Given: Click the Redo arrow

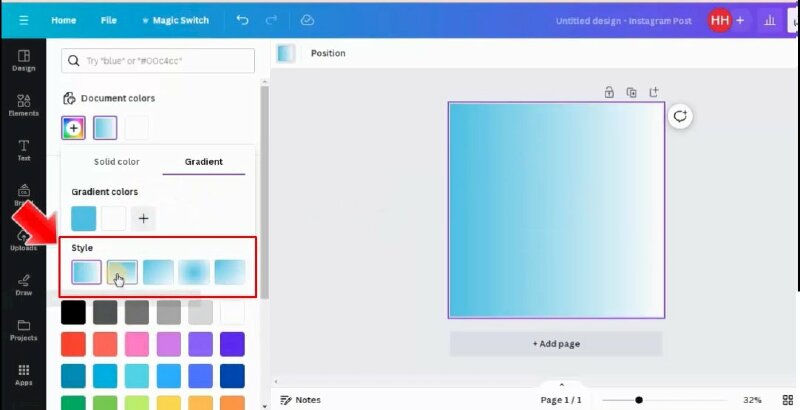Looking at the screenshot, I should tap(271, 20).
